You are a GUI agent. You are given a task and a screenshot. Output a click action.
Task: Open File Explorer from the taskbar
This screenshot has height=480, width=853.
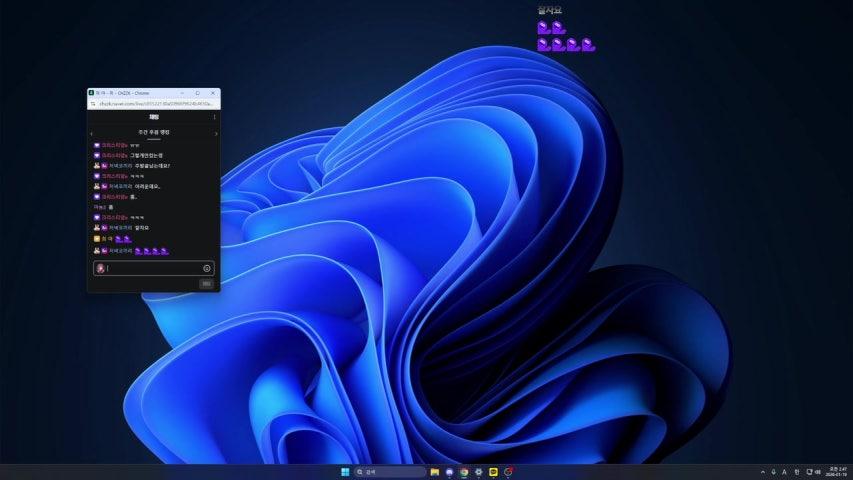435,472
